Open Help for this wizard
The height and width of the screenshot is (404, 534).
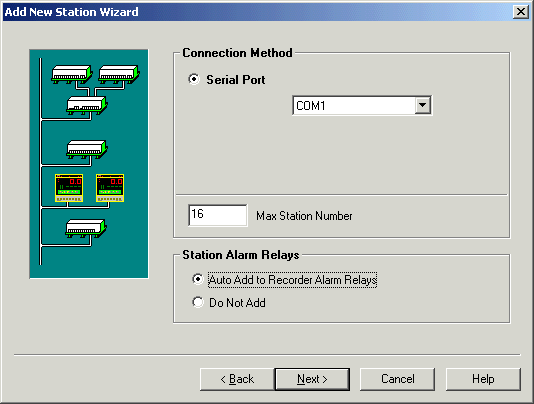click(483, 379)
